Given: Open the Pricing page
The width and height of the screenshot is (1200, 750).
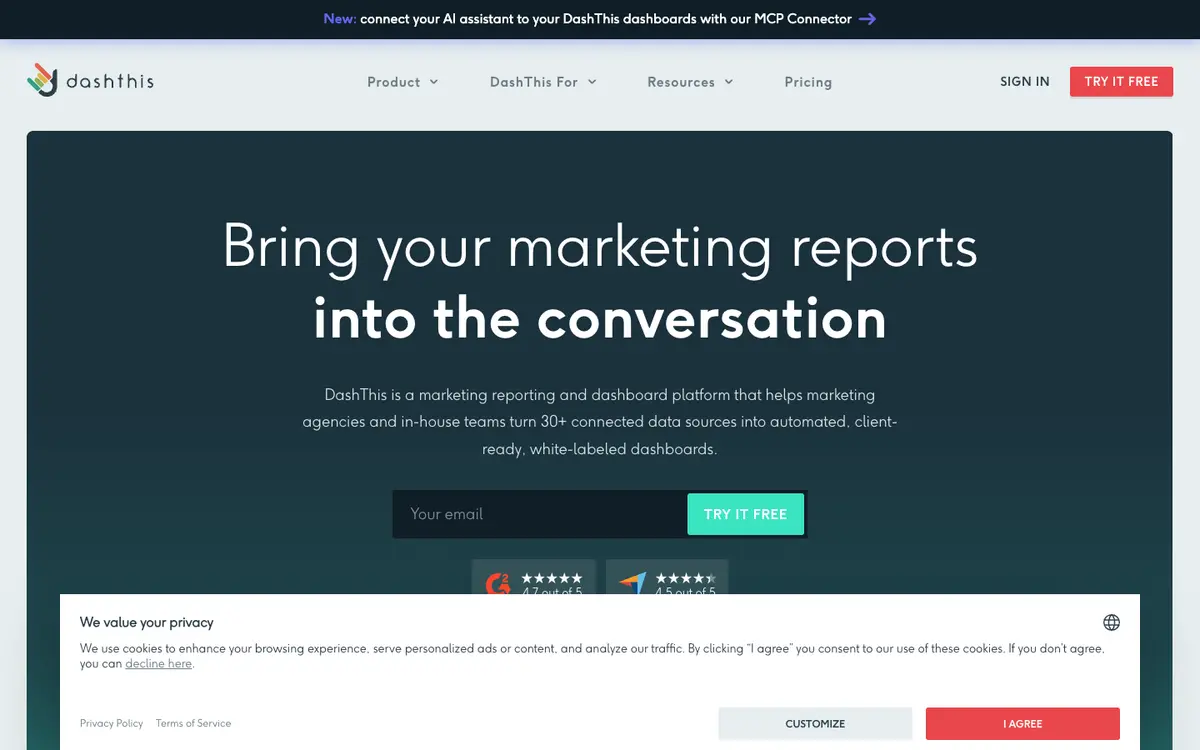Looking at the screenshot, I should click(x=808, y=82).
